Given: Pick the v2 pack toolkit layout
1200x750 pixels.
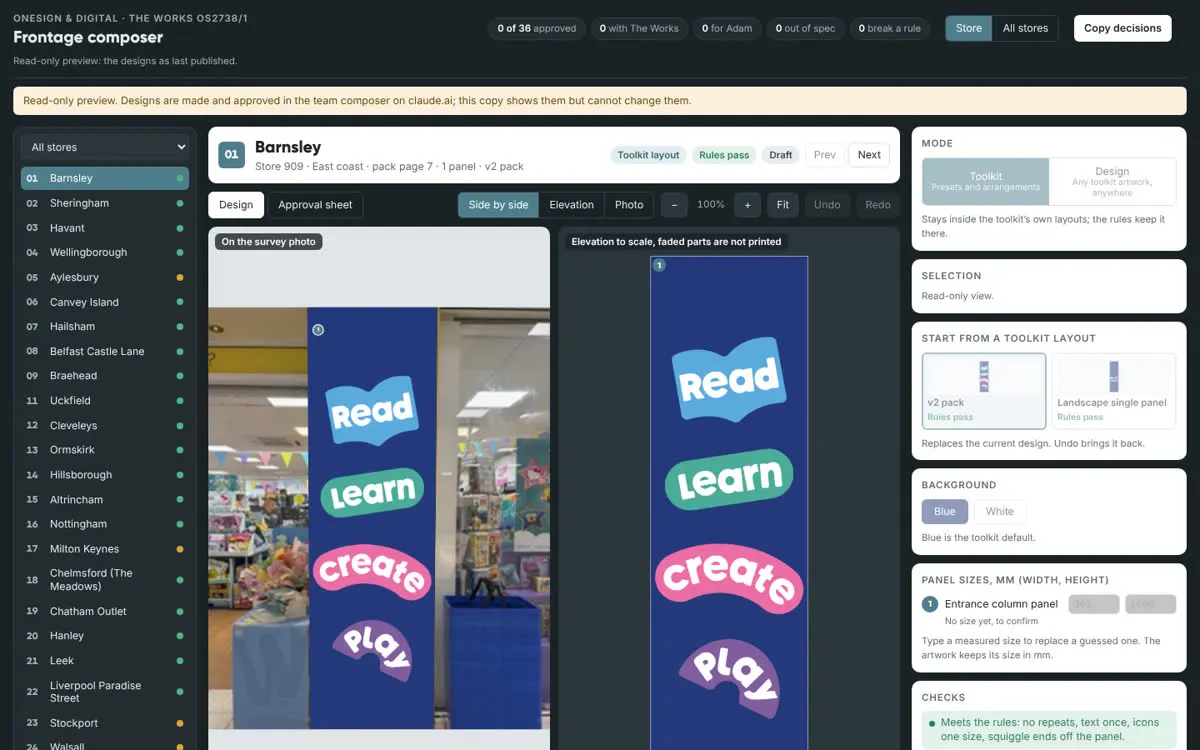Looking at the screenshot, I should pyautogui.click(x=984, y=390).
